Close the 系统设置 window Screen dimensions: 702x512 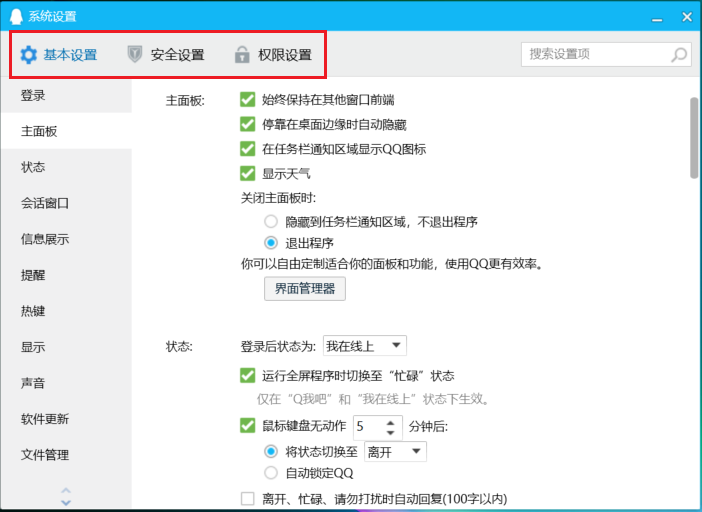[x=687, y=17]
